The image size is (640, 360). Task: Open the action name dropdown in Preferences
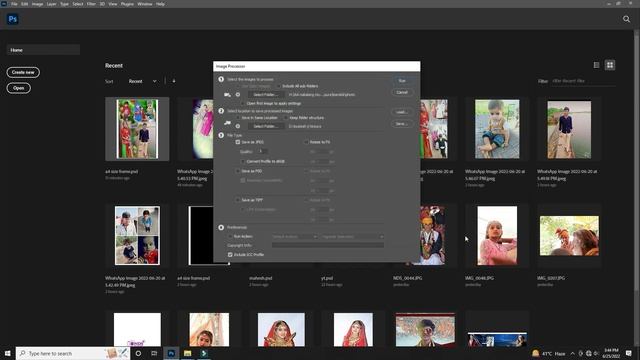coord(352,237)
